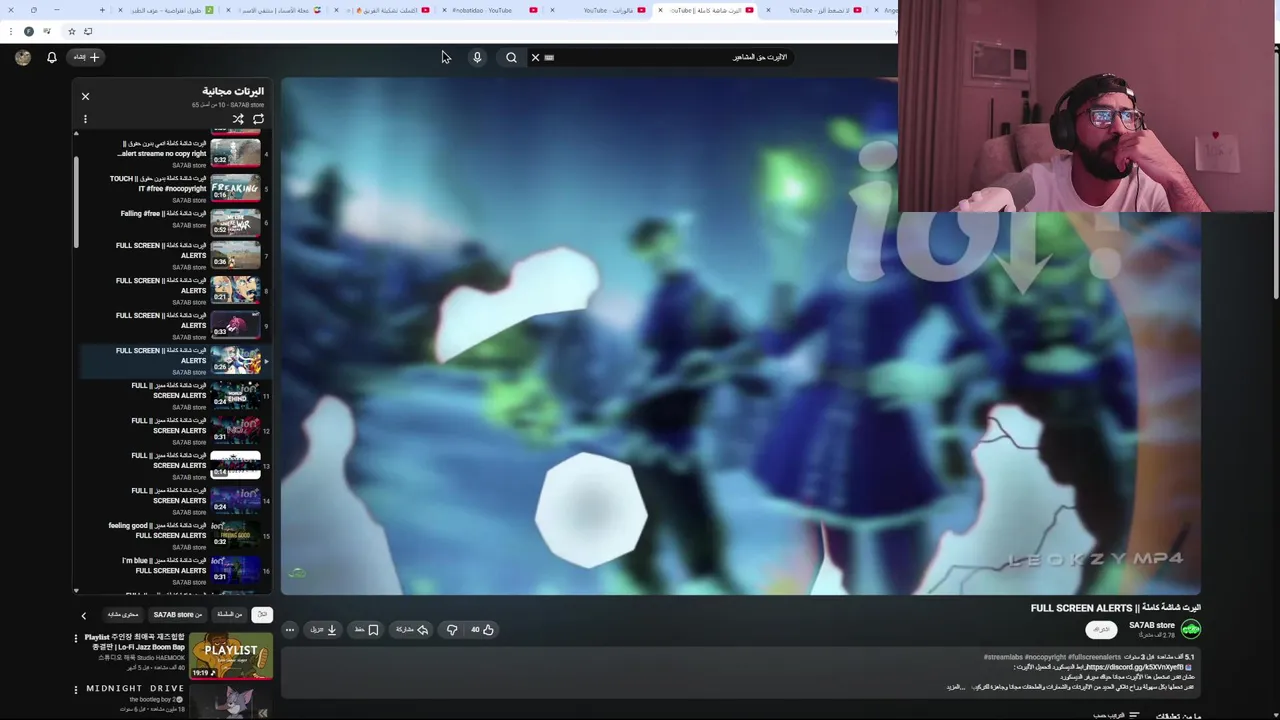1280x720 pixels.
Task: Click the search magnifier button
Action: pos(511,57)
